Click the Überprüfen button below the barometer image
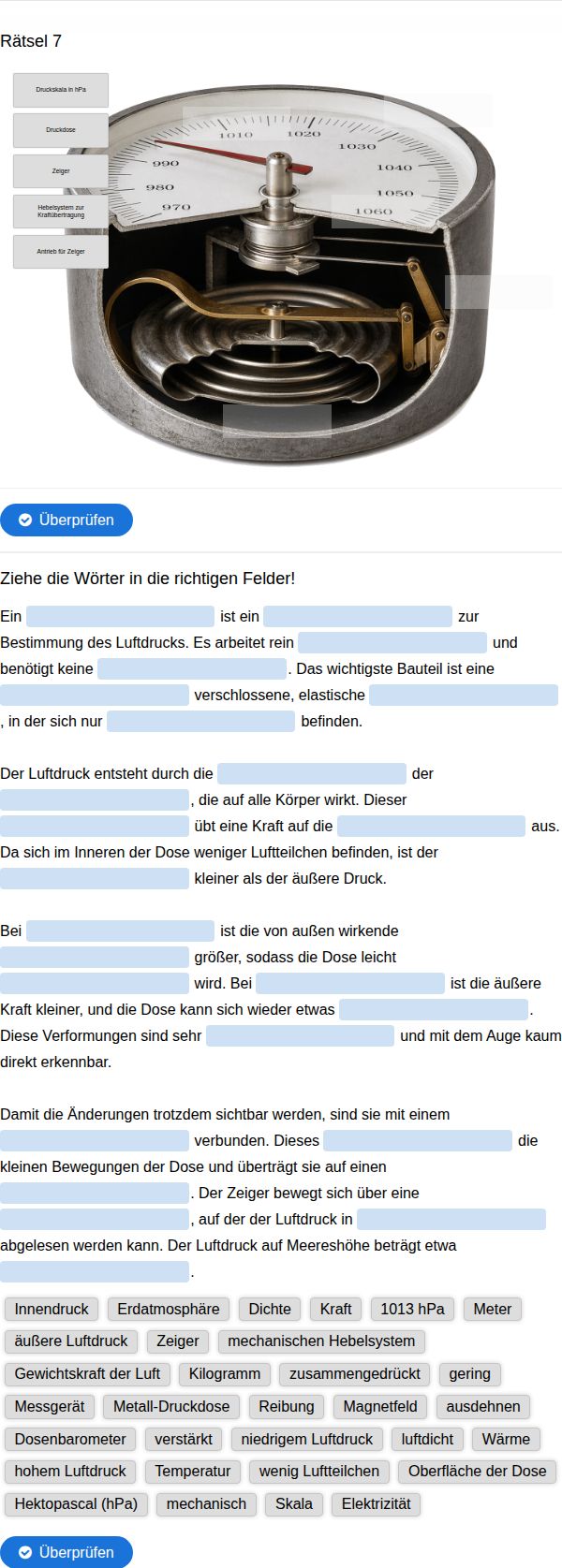 67,520
